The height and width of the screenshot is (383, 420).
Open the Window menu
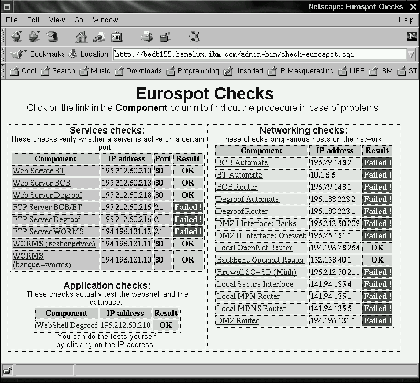pos(105,20)
